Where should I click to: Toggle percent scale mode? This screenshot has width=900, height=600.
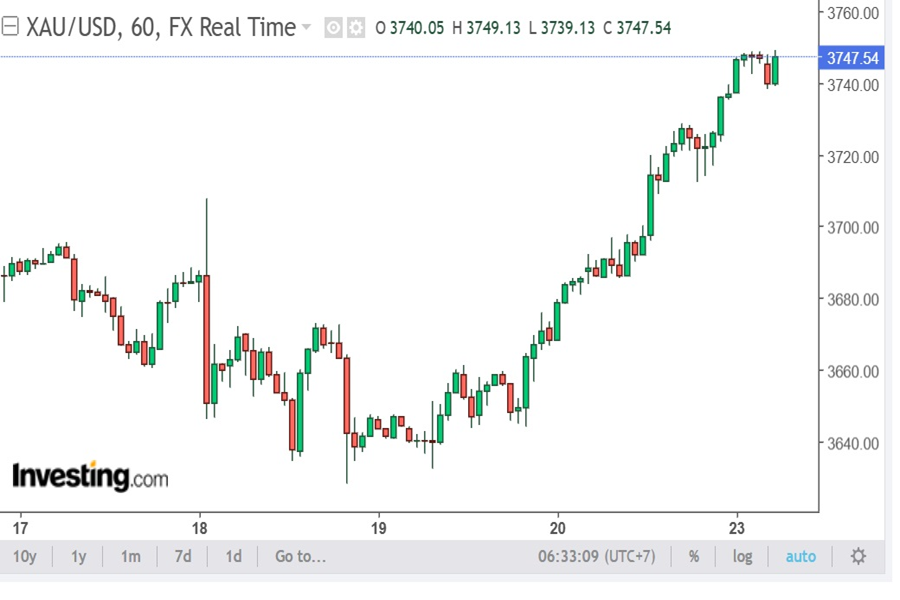694,556
